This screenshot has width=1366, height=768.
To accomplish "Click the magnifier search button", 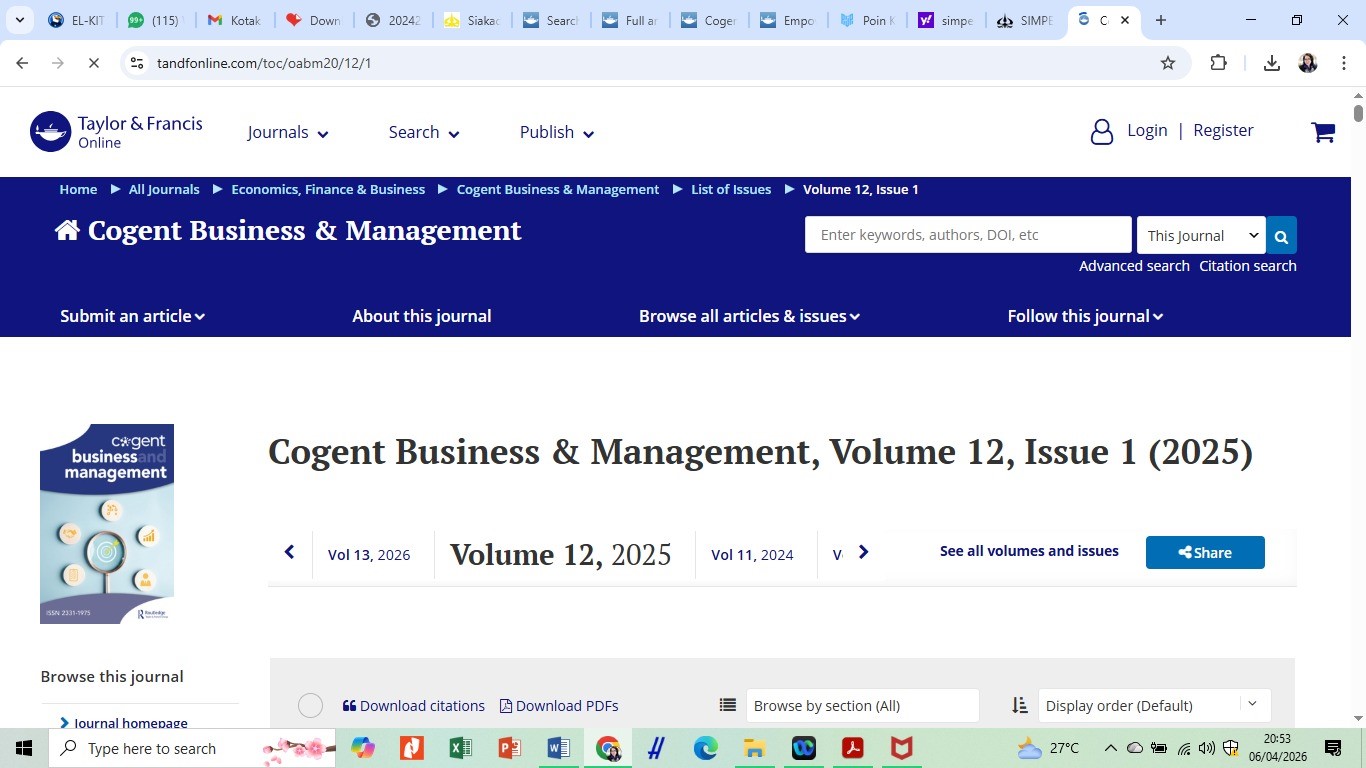I will [1281, 236].
